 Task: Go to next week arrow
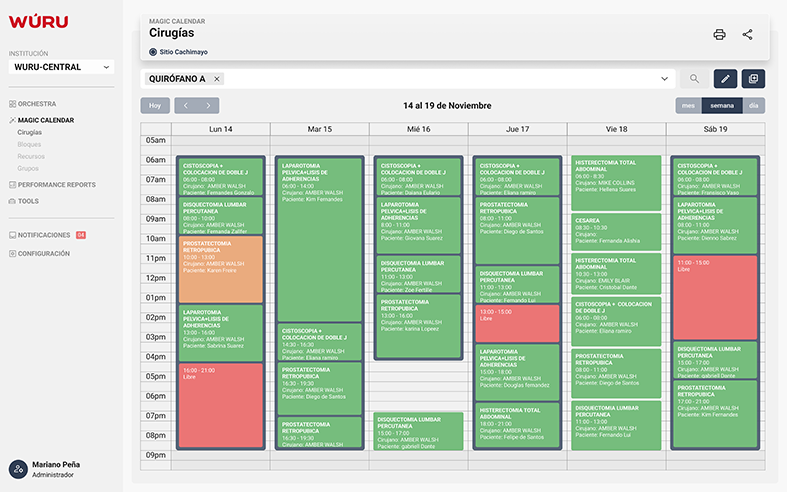pyautogui.click(x=208, y=105)
